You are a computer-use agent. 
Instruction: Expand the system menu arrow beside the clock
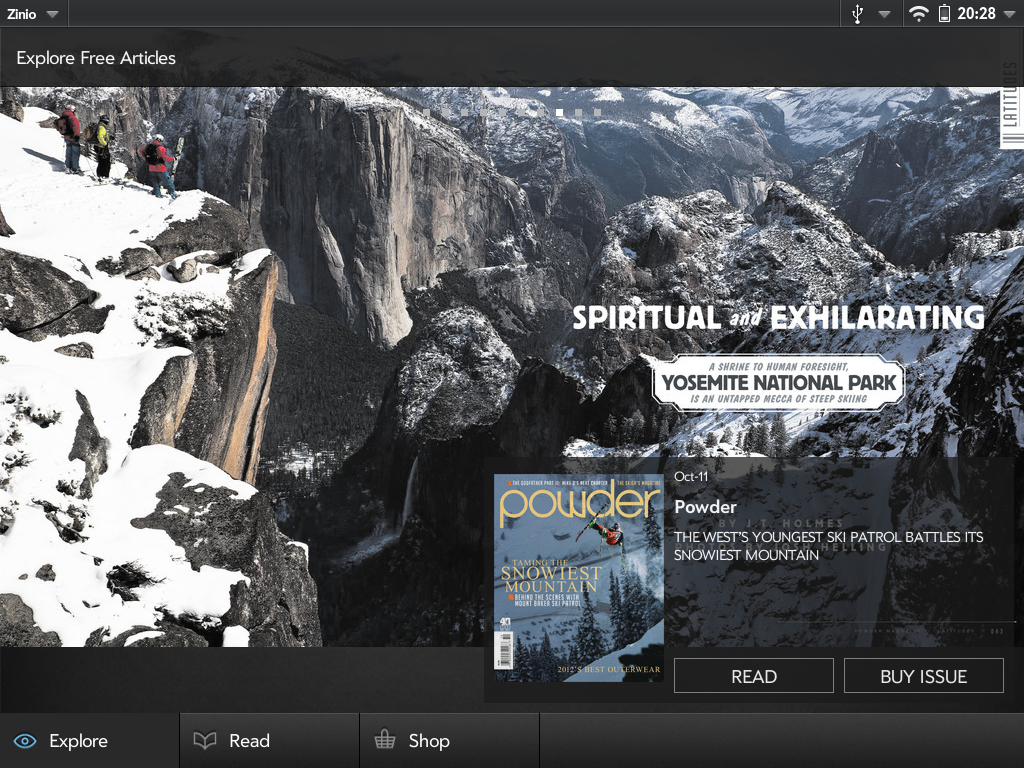(x=1010, y=14)
